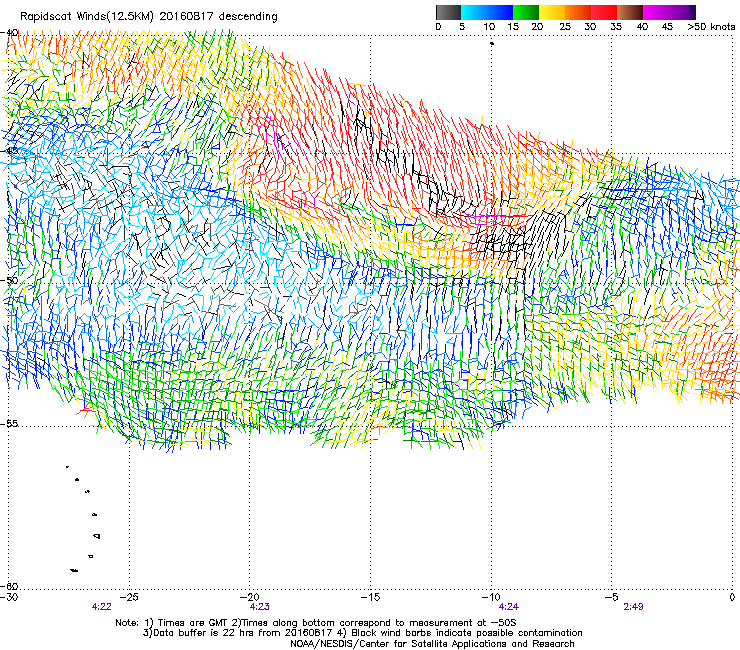Screen dimensions: 740x650
Task: Click the brown 35-40 knots legend swatch
Action: click(630, 12)
